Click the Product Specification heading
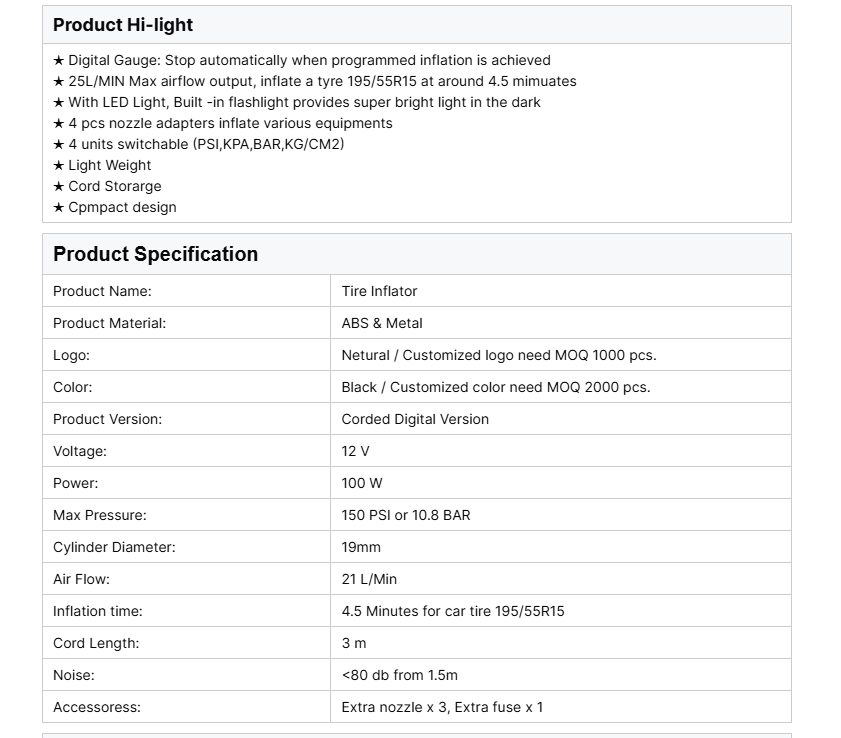Image resolution: width=841 pixels, height=738 pixels. pyautogui.click(x=155, y=254)
